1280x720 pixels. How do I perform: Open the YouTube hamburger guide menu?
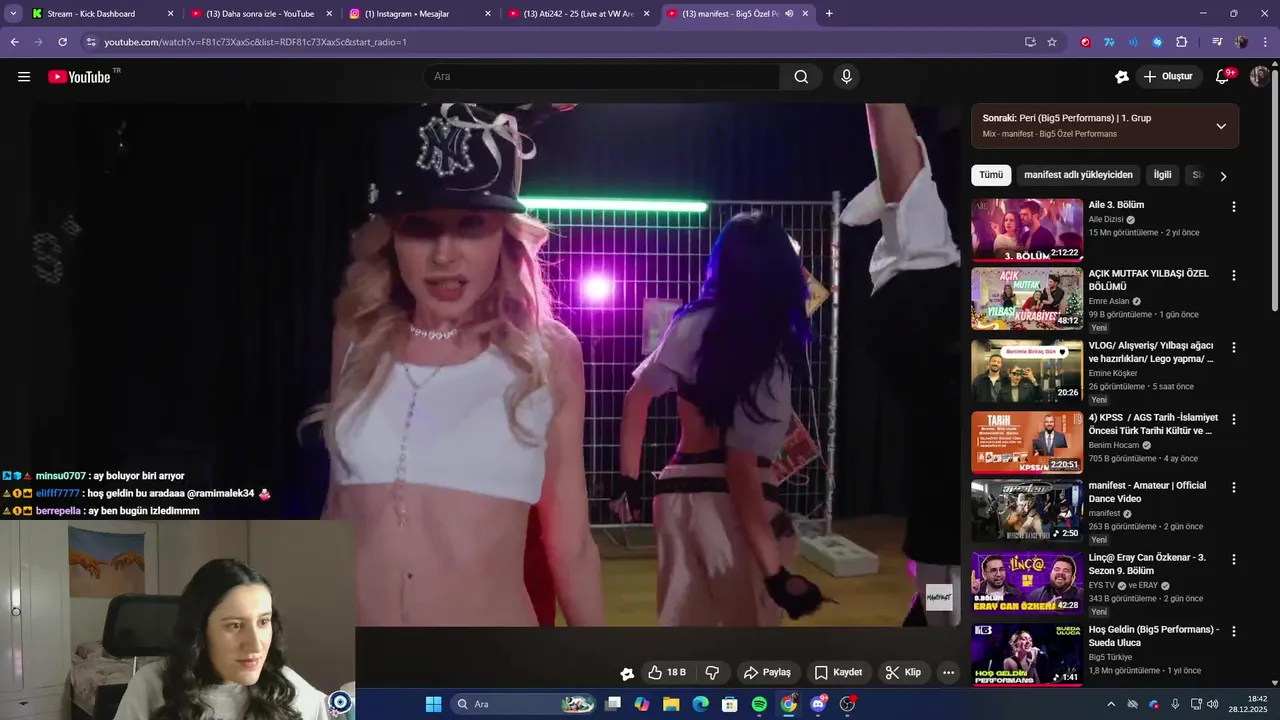pyautogui.click(x=24, y=77)
